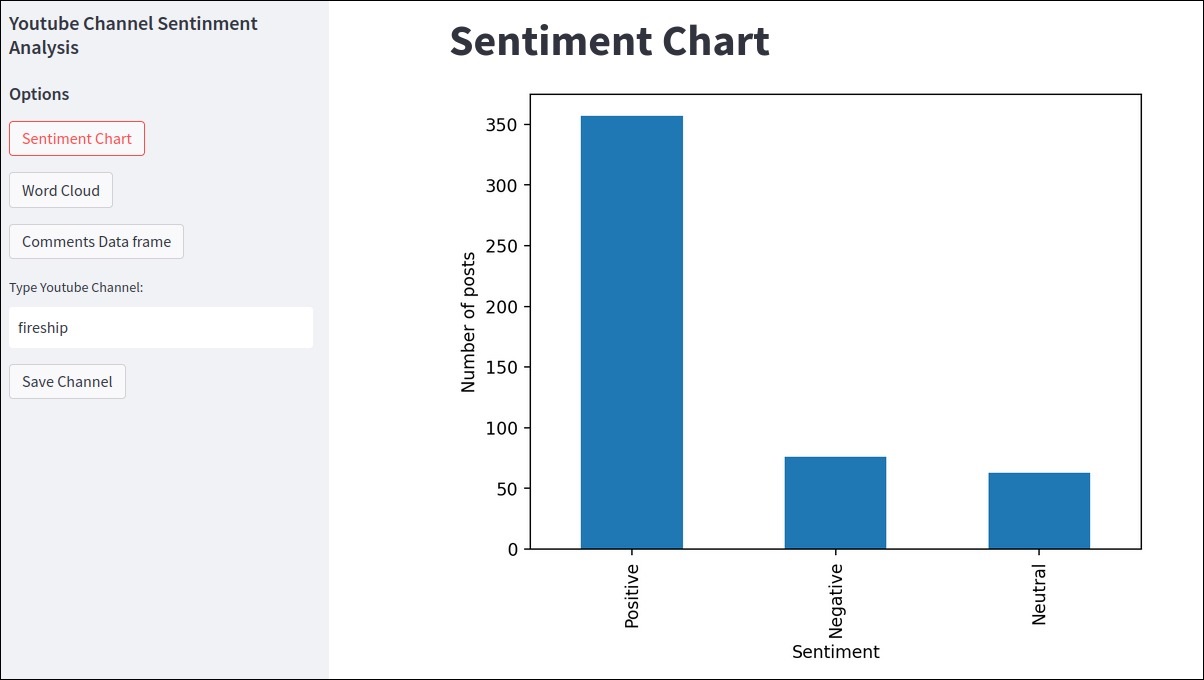This screenshot has width=1204, height=680.
Task: Click the rotated Neutral tick label
Action: 1039,596
